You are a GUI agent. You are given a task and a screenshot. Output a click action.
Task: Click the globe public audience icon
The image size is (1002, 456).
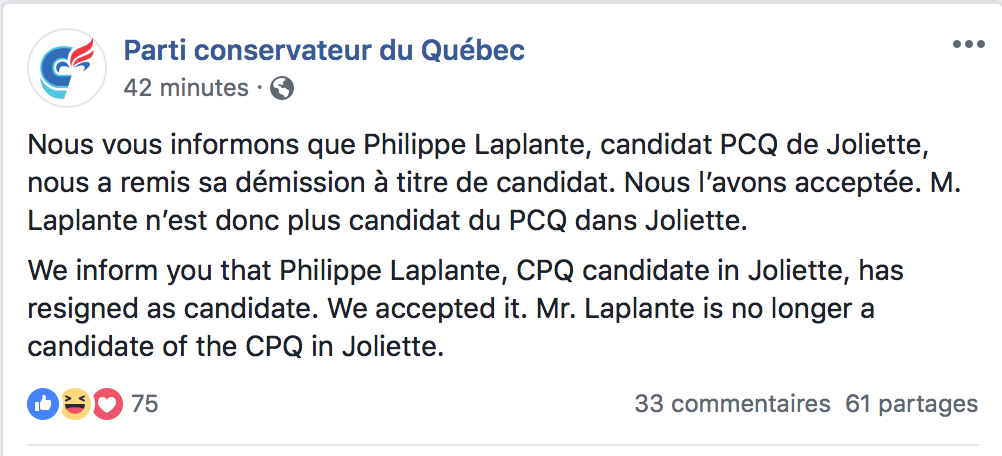[282, 88]
